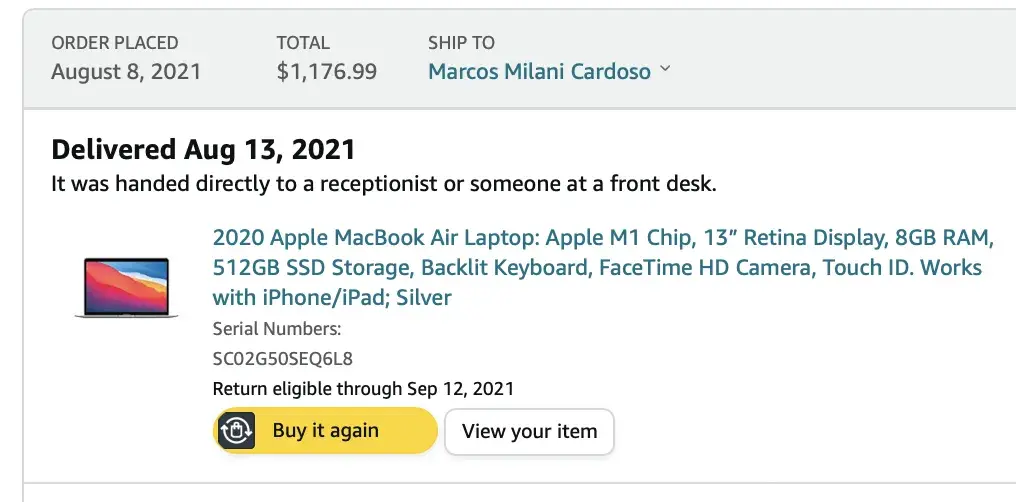Click the TOTAL header label
The width and height of the screenshot is (1016, 502).
[x=303, y=43]
